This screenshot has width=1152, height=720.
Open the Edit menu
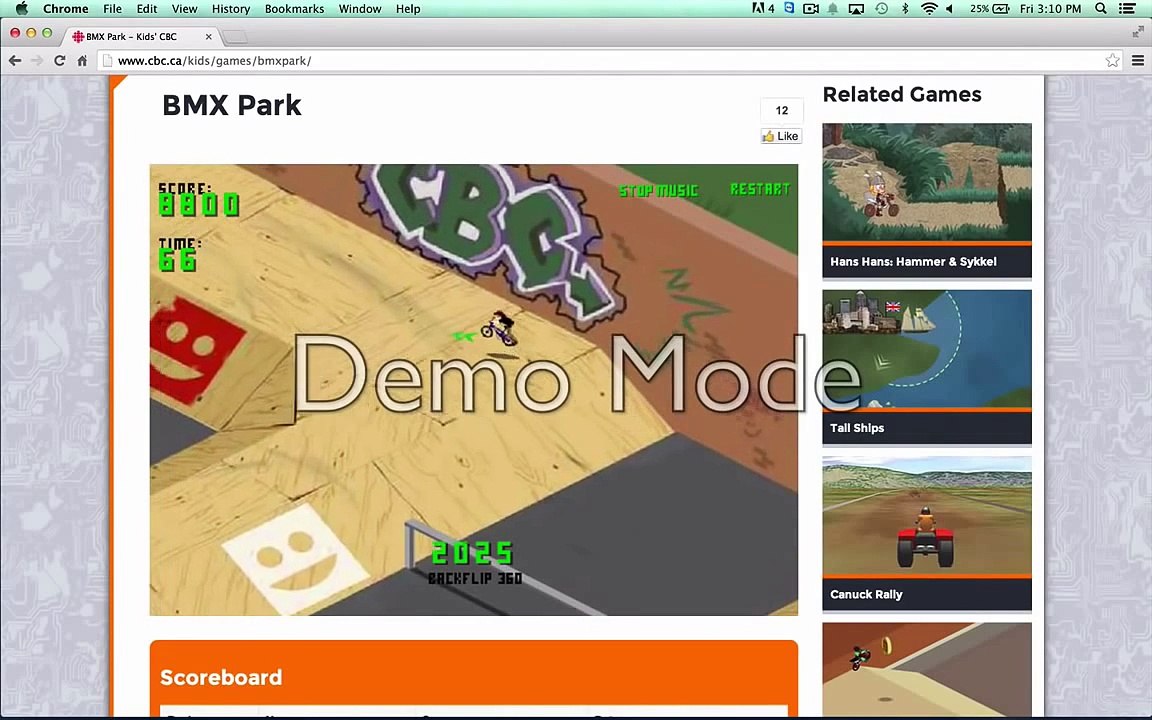(147, 9)
